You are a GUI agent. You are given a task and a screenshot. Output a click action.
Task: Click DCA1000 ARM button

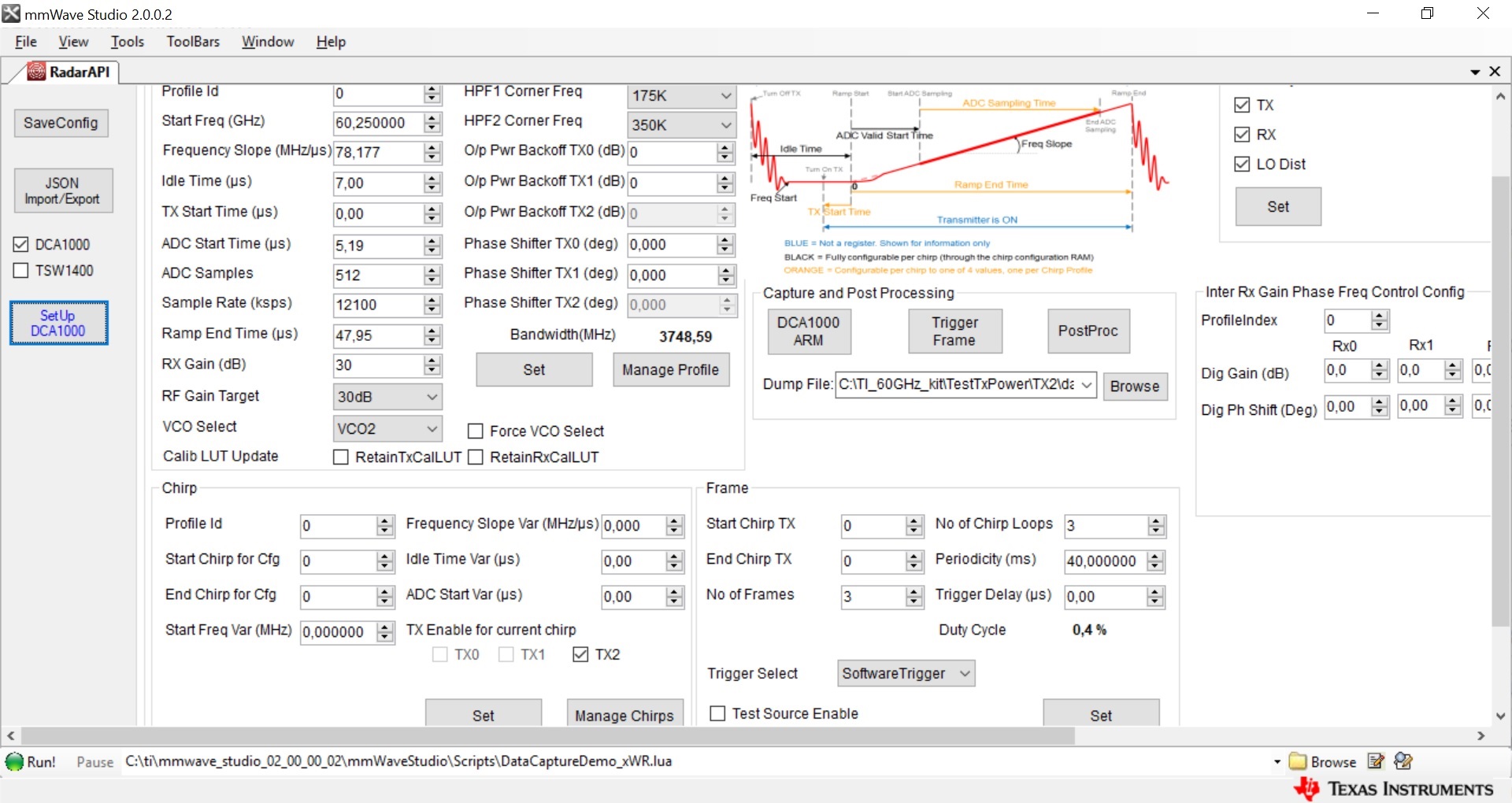809,331
